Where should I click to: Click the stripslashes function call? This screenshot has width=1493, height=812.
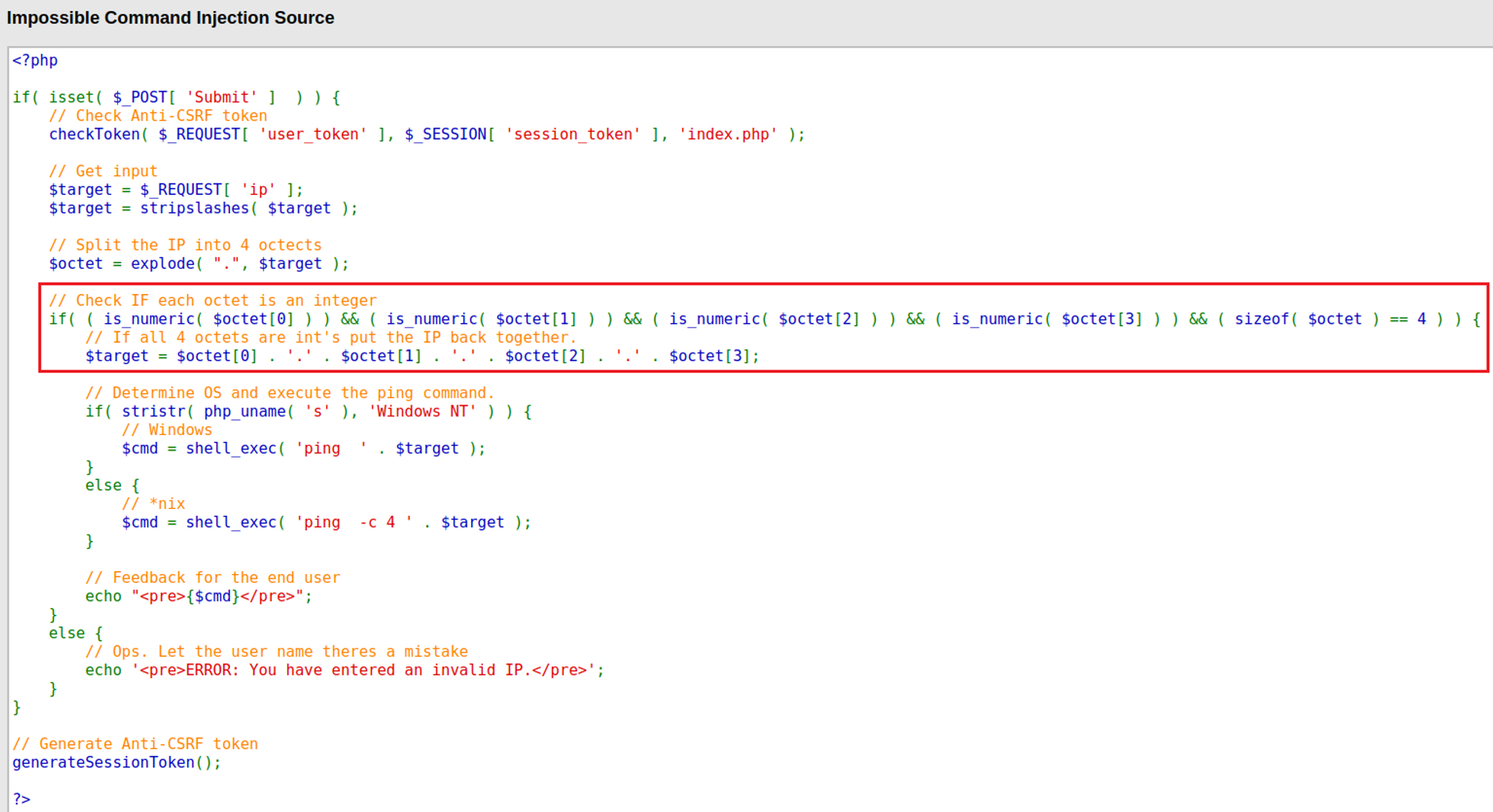pyautogui.click(x=194, y=208)
